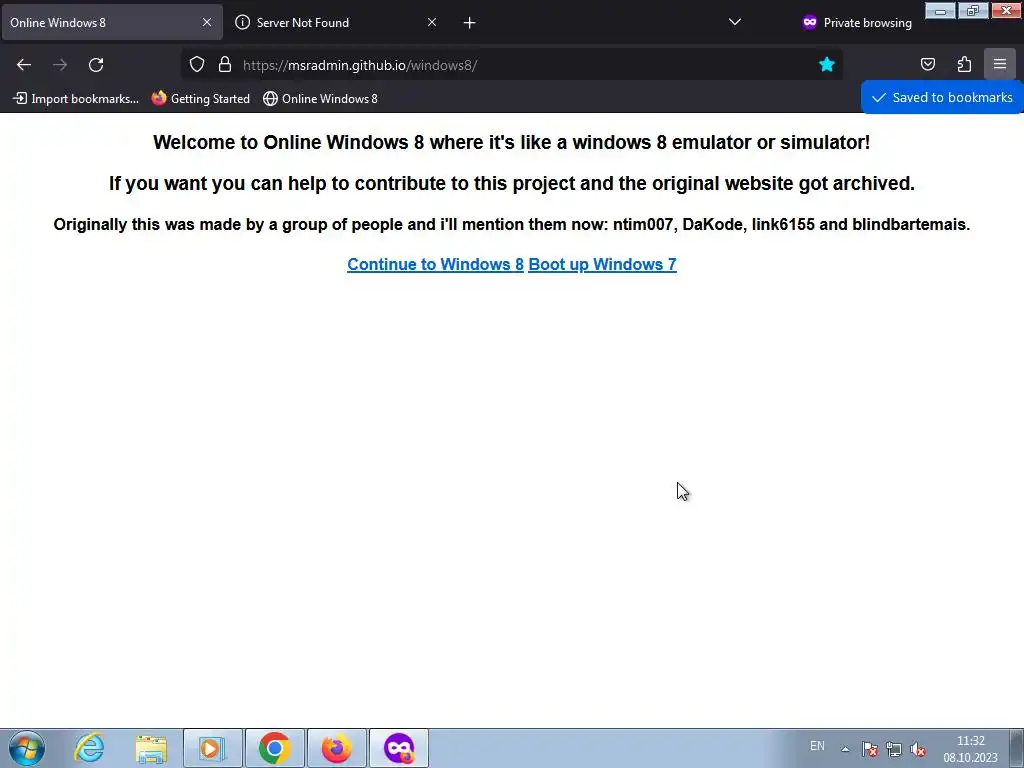The height and width of the screenshot is (768, 1024).
Task: Open Windows Explorer from the taskbar
Action: [x=151, y=748]
